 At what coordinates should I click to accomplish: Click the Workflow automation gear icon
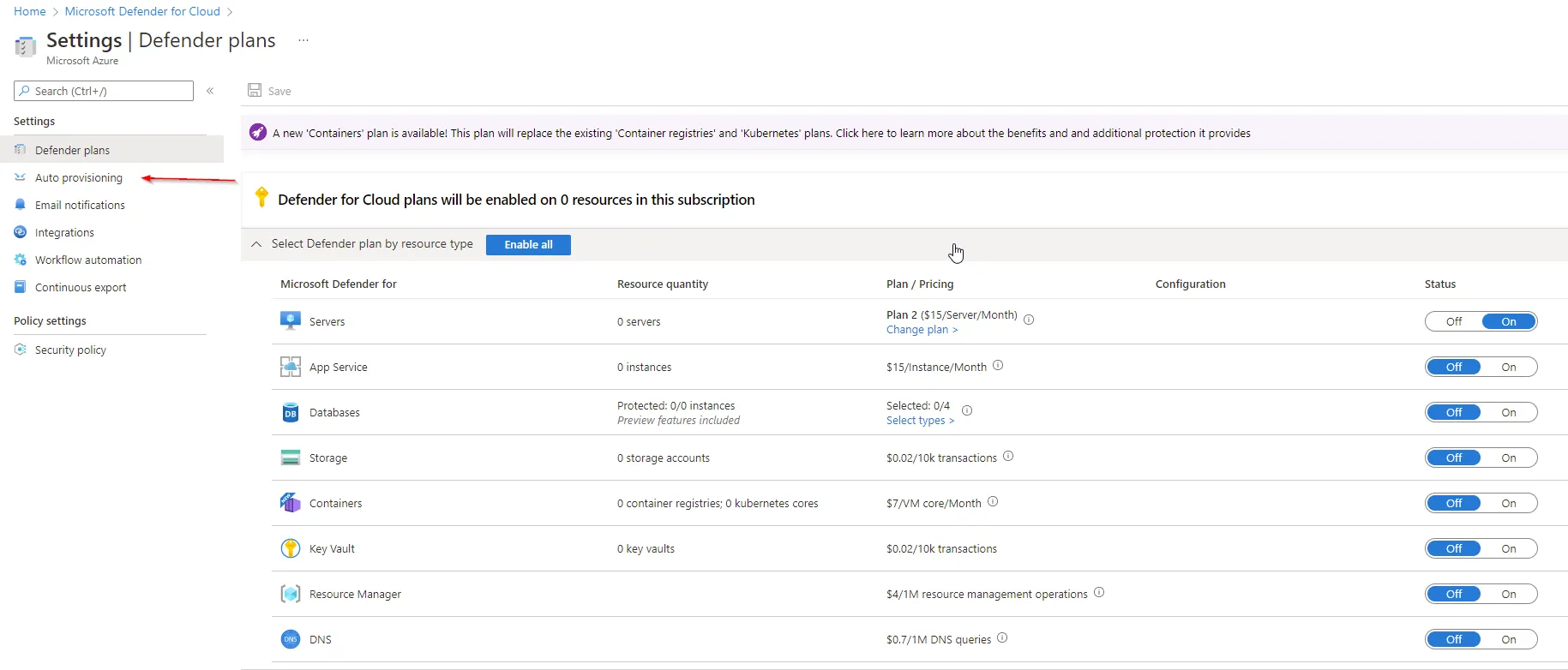21,260
